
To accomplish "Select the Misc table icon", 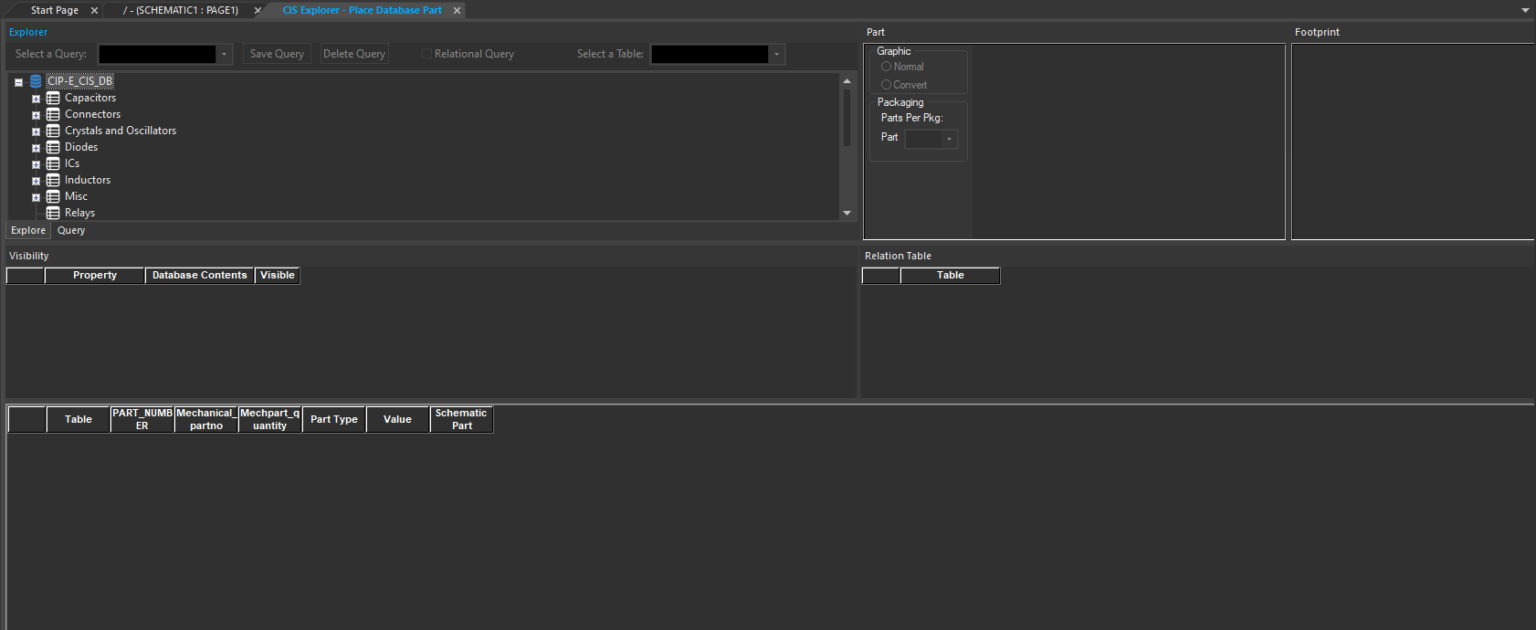I will [x=52, y=196].
